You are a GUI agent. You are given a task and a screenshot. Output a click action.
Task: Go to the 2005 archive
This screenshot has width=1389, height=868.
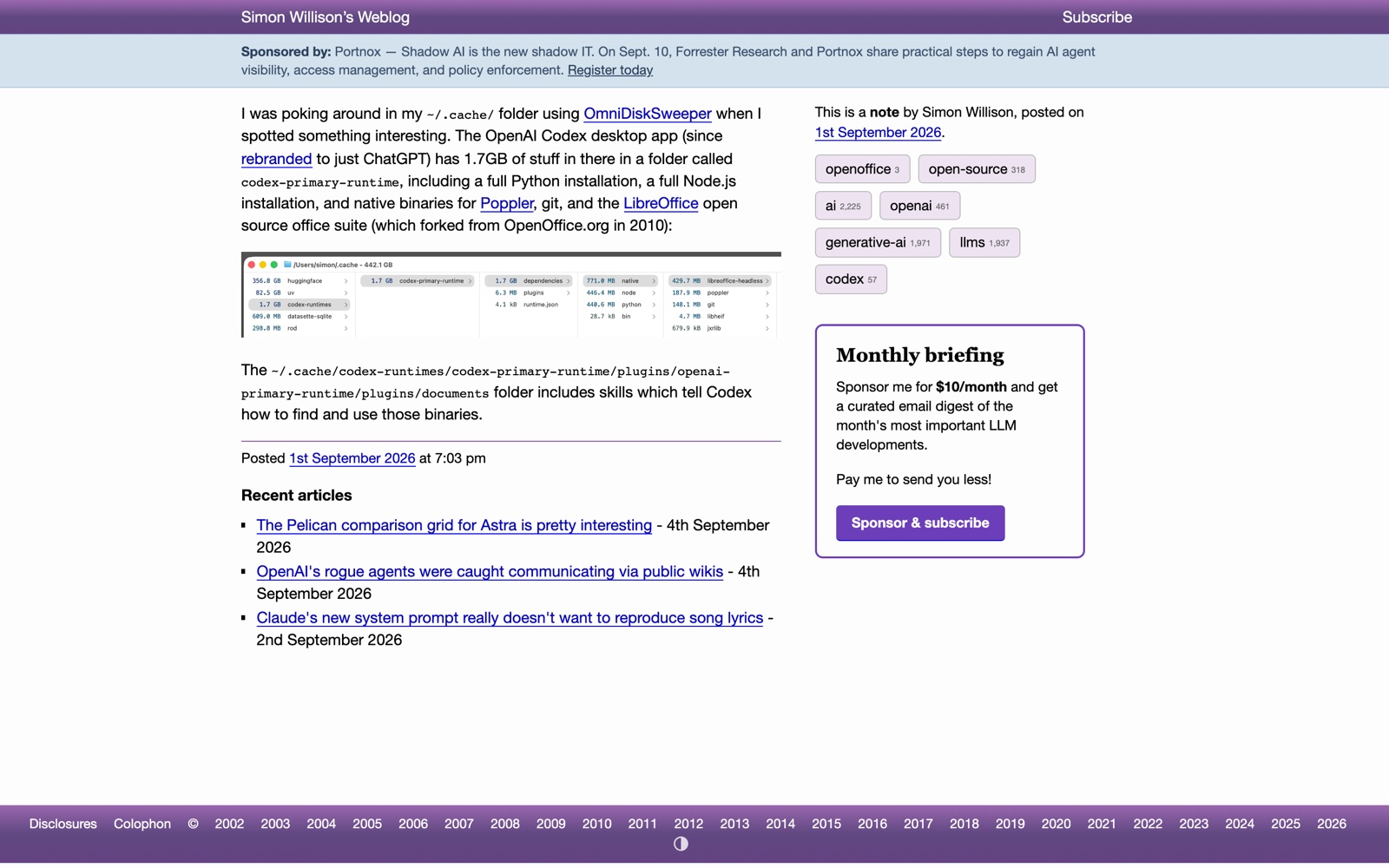367,824
